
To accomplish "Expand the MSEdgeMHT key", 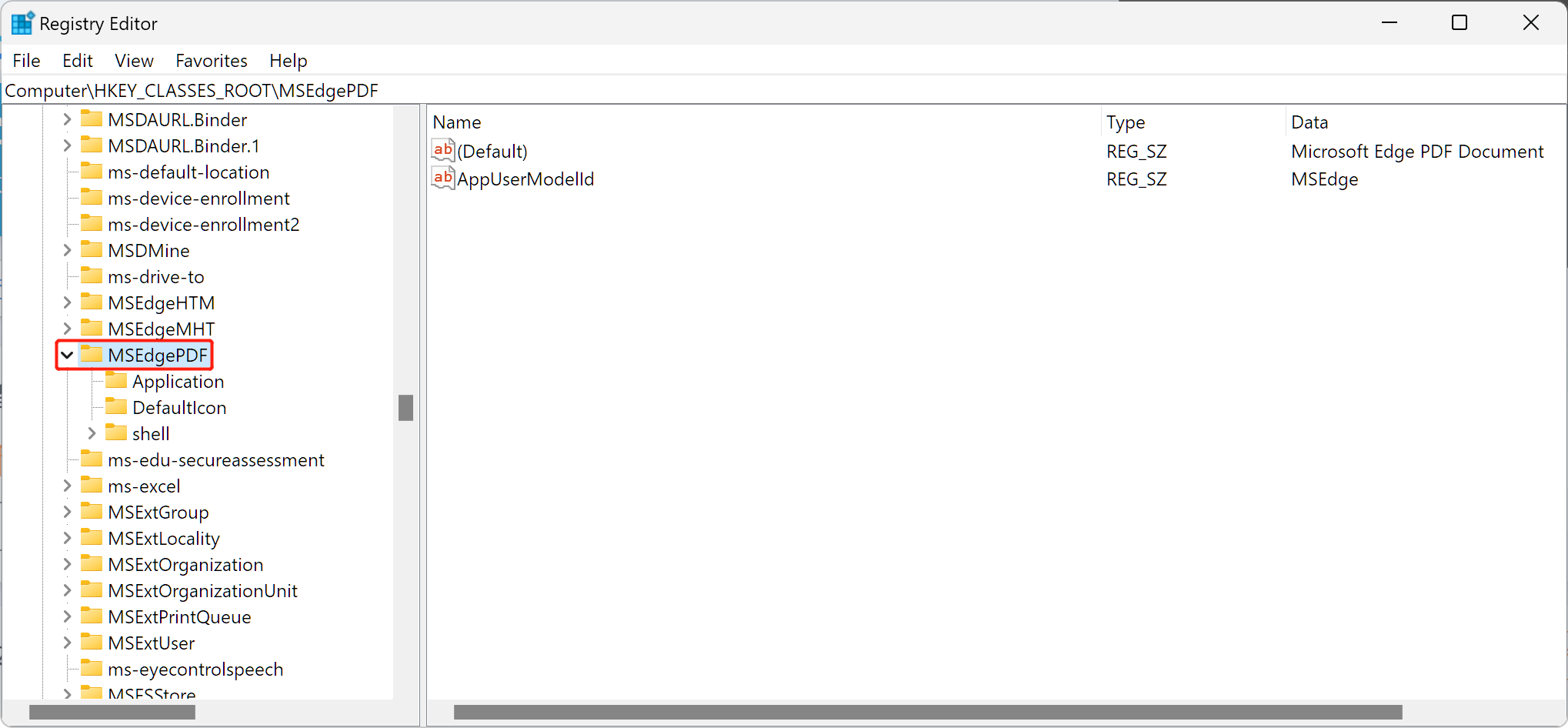I will [67, 329].
